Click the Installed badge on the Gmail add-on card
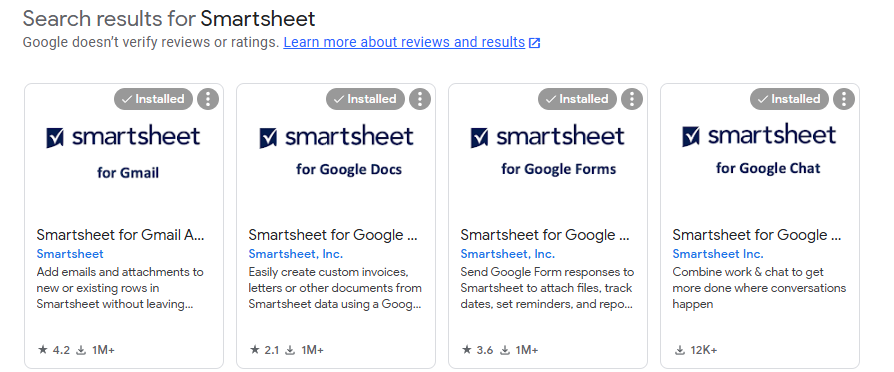894x372 pixels. (x=153, y=99)
